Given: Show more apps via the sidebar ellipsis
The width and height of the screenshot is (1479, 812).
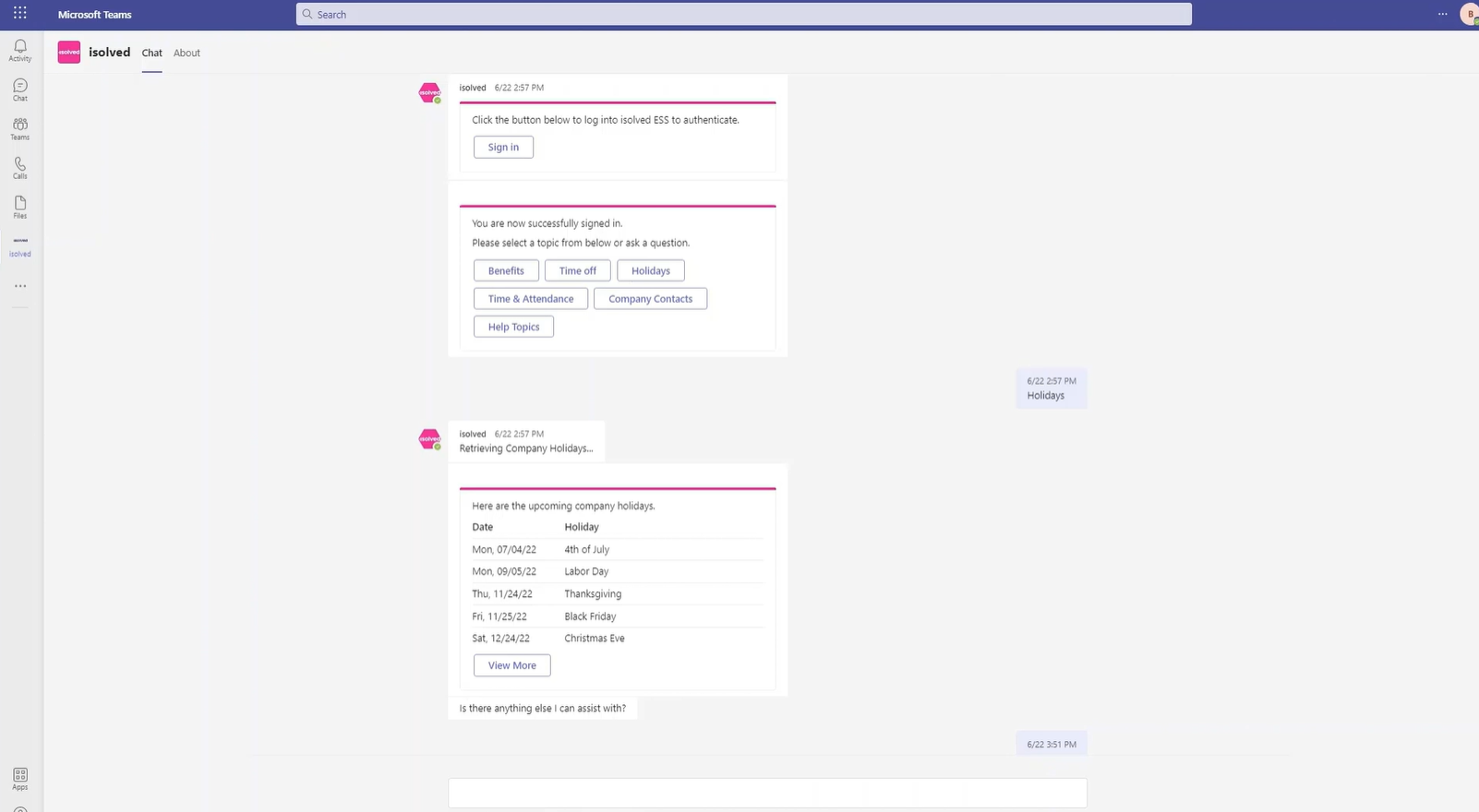Looking at the screenshot, I should 19,286.
